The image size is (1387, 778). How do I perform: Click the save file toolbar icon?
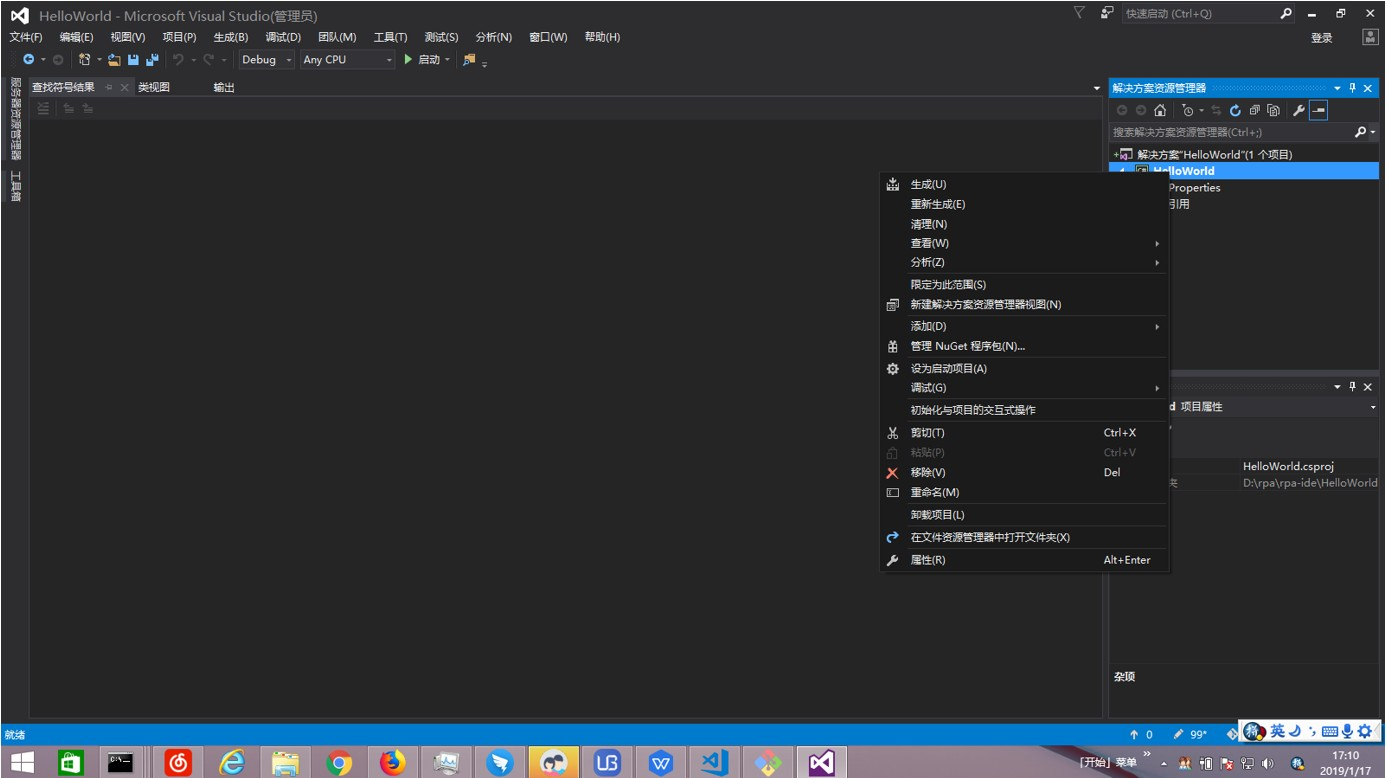[x=133, y=60]
